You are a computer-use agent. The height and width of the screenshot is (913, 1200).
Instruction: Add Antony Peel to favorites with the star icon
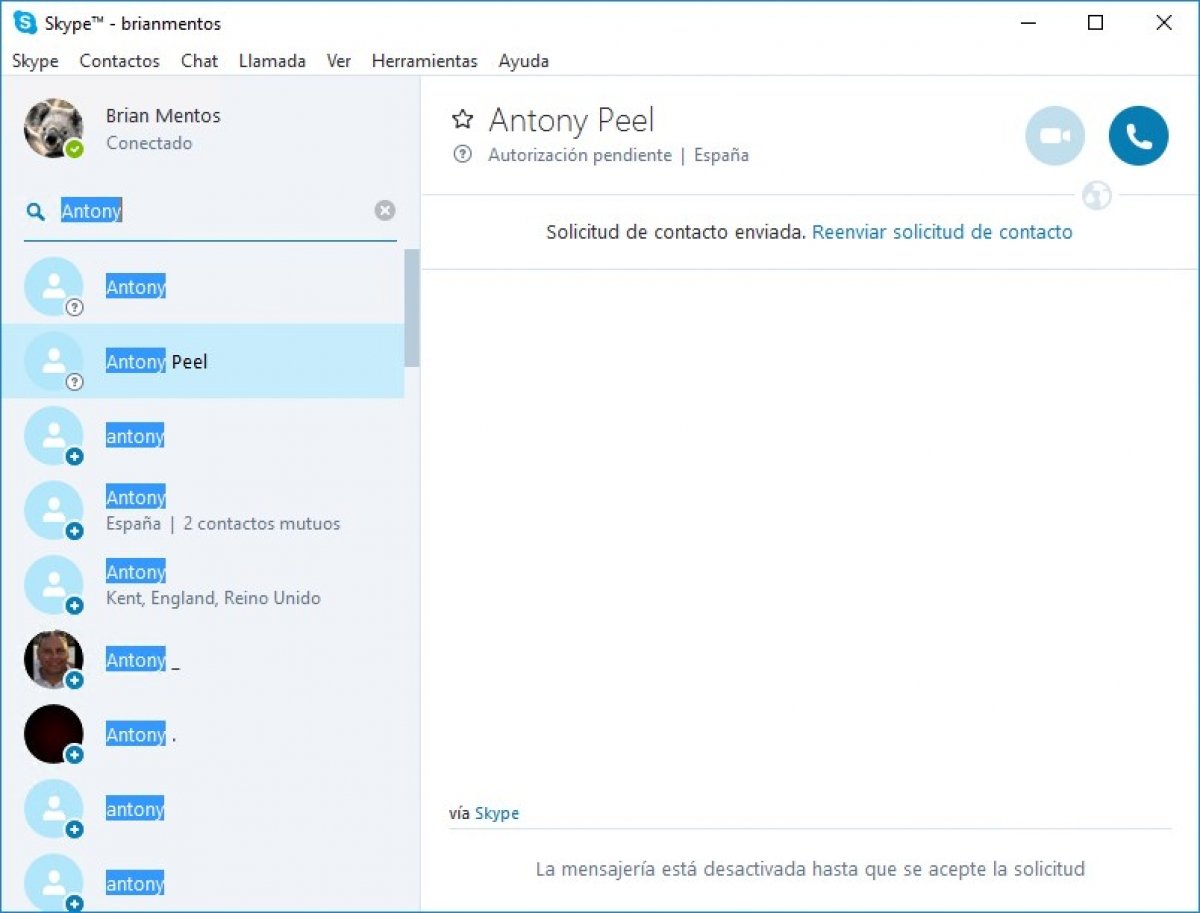tap(462, 120)
